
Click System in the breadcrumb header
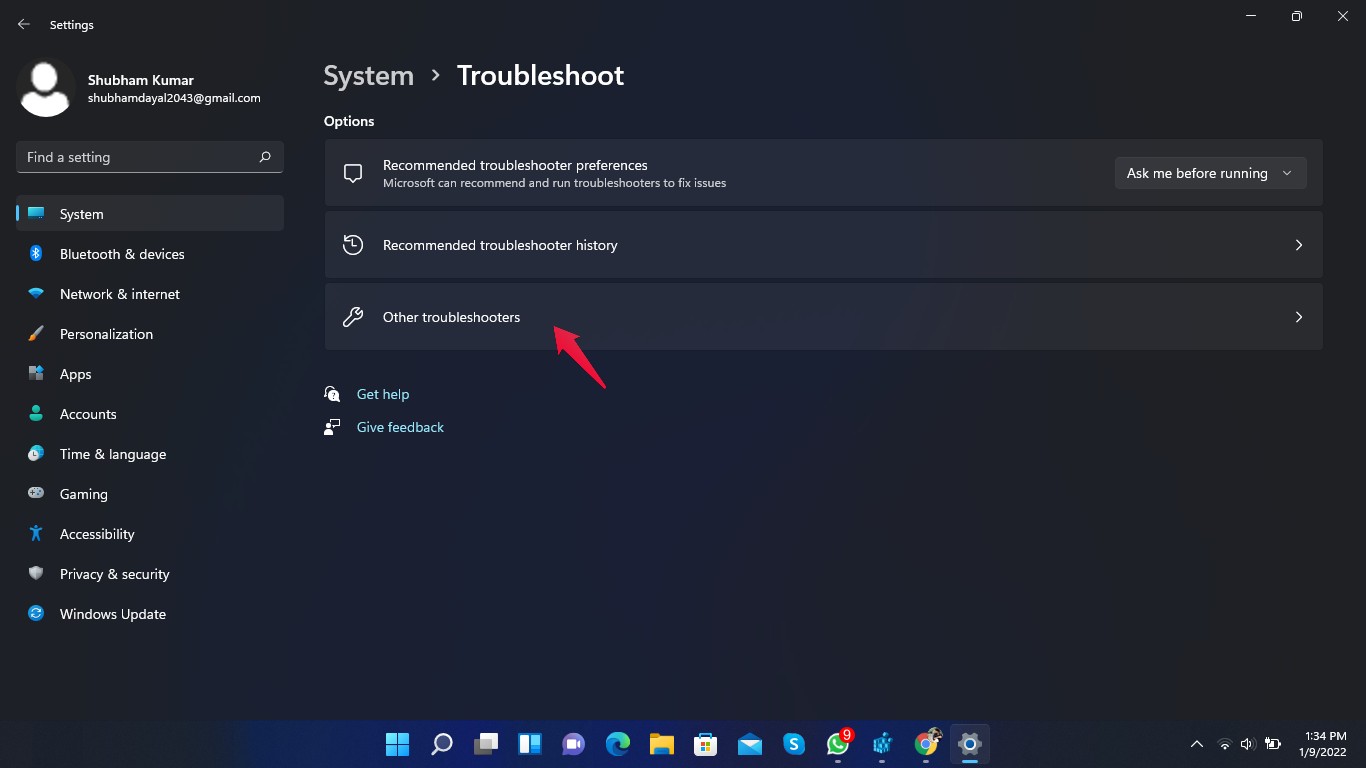[x=369, y=76]
